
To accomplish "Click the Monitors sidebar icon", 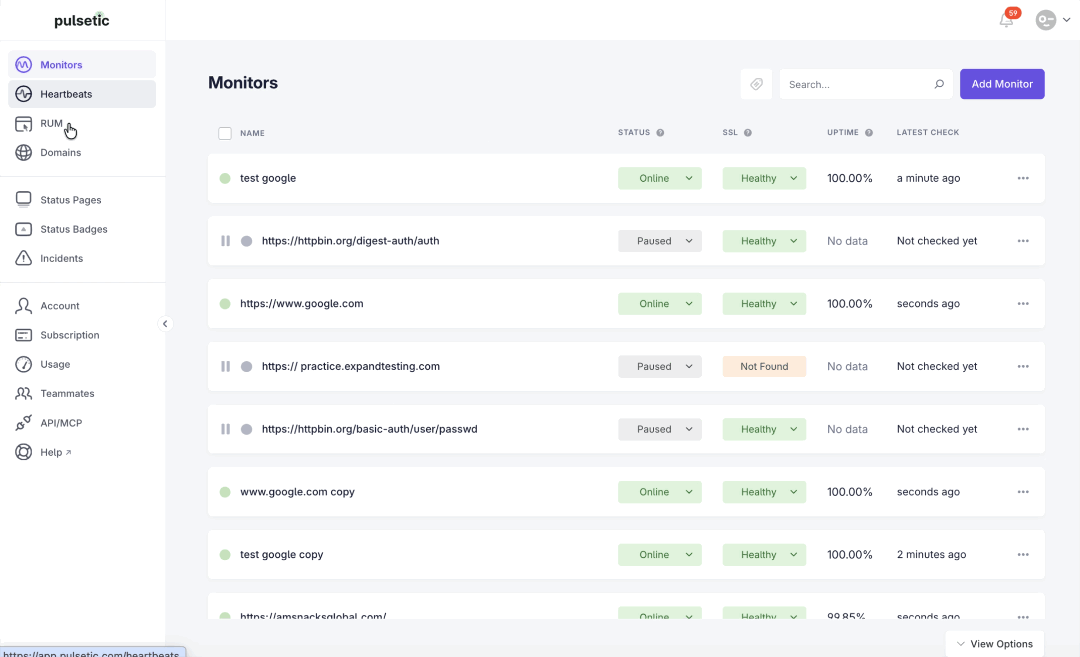I will coord(23,65).
